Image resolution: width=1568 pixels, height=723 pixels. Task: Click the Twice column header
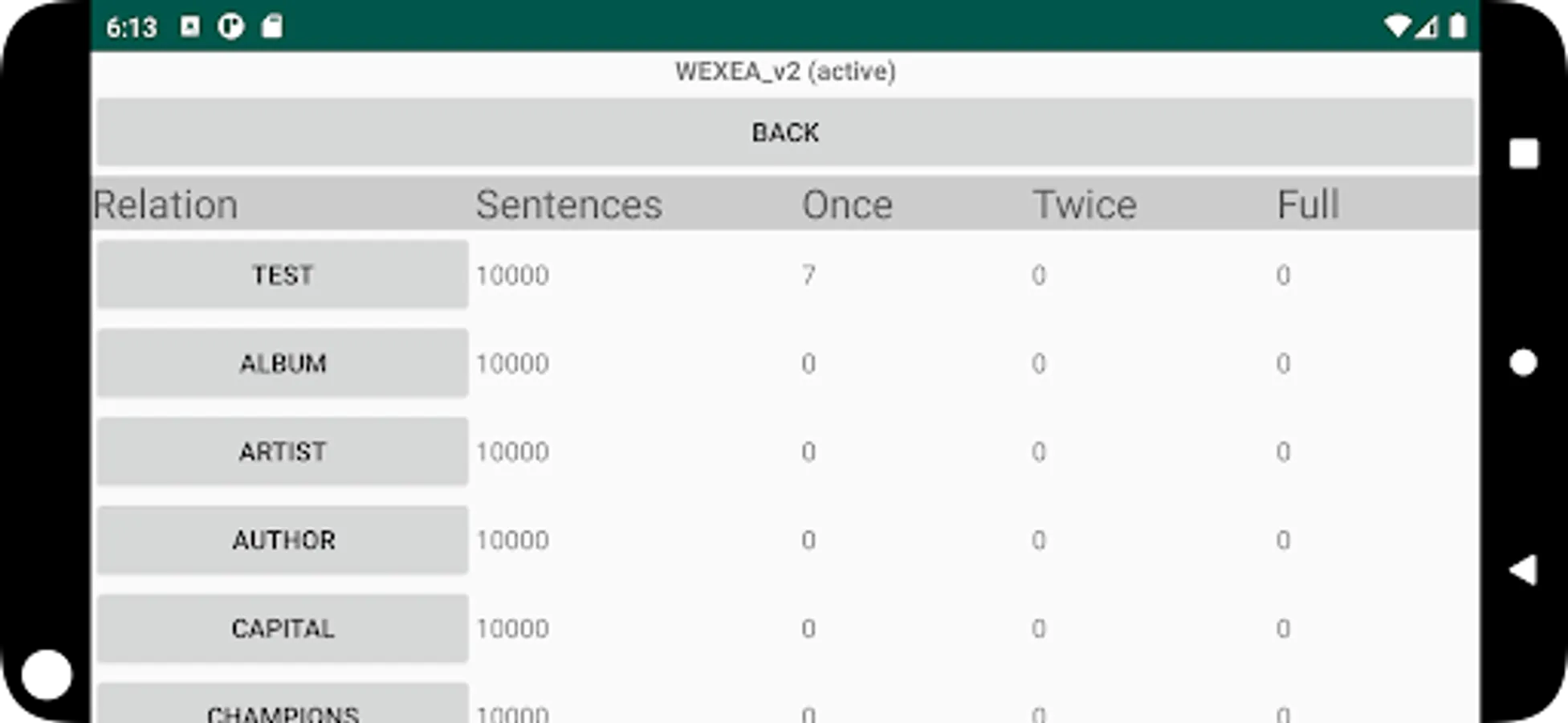coord(1085,205)
